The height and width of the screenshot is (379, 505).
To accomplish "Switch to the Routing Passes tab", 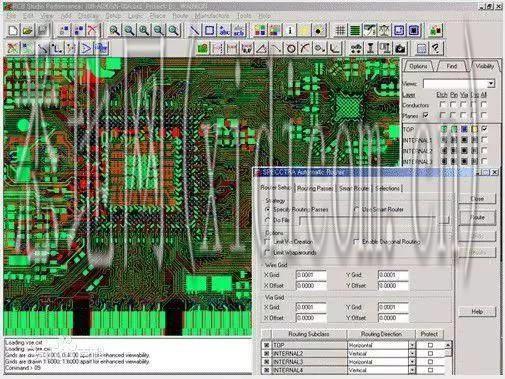I will 315,188.
